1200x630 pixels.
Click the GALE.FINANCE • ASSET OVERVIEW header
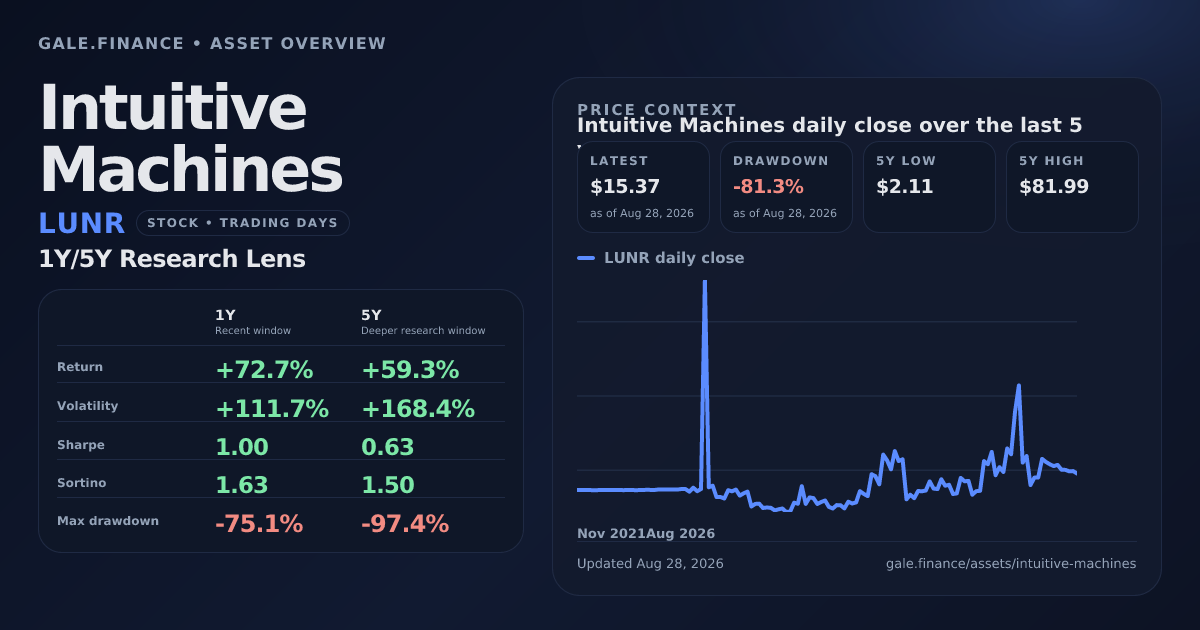212,44
